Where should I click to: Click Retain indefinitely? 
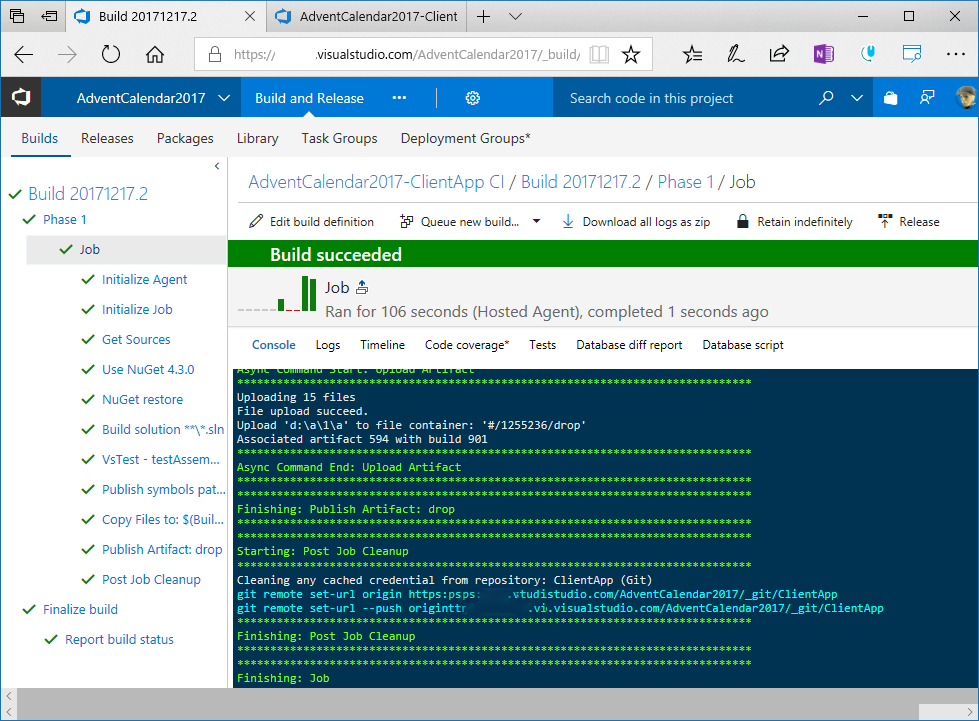tap(794, 222)
